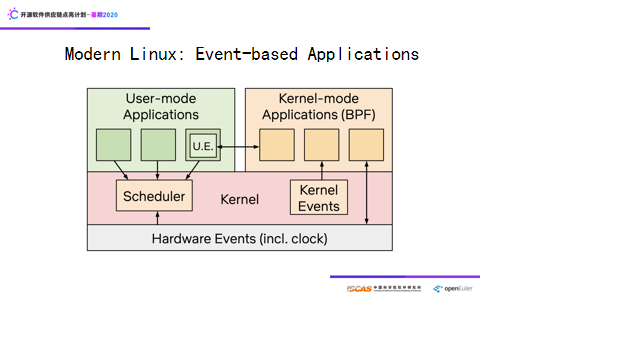Click the Chinese header text with 2020

point(69,15)
